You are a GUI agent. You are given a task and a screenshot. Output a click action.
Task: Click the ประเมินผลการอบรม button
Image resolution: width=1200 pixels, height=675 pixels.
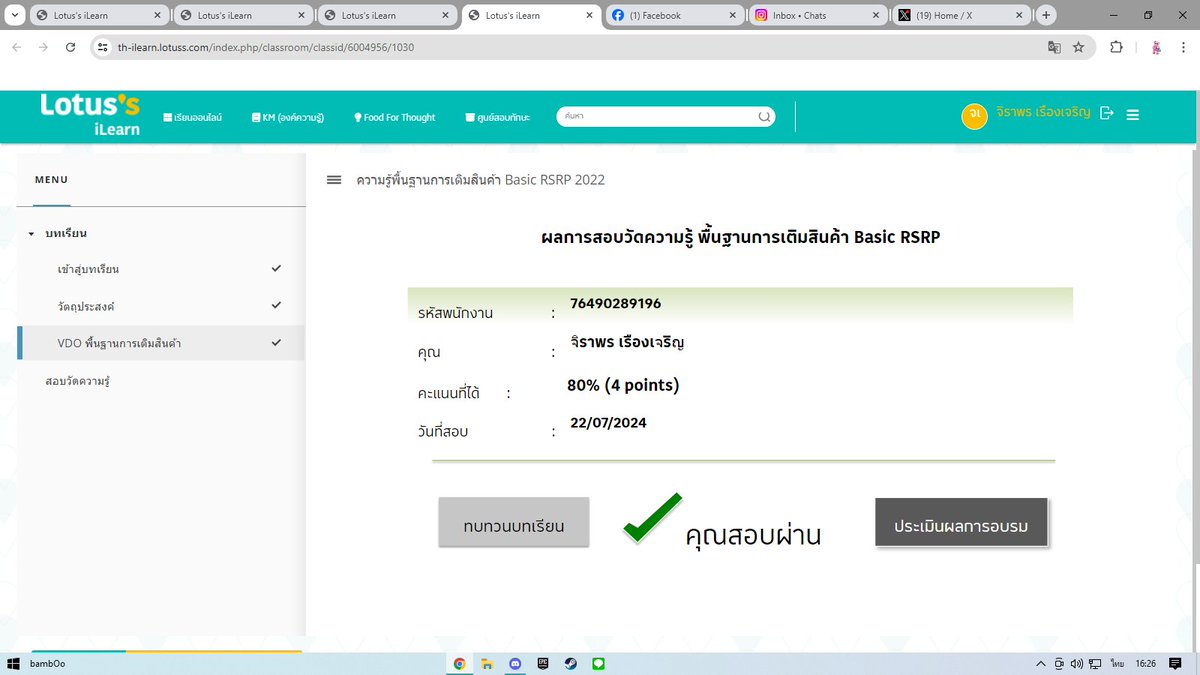click(x=961, y=522)
